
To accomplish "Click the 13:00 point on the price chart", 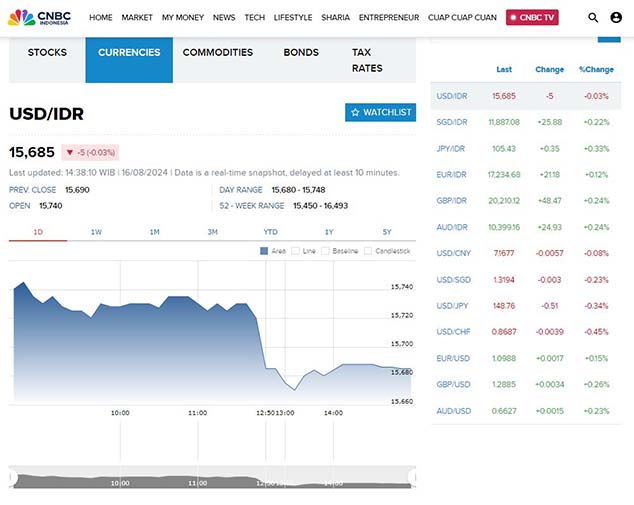I will [x=286, y=384].
